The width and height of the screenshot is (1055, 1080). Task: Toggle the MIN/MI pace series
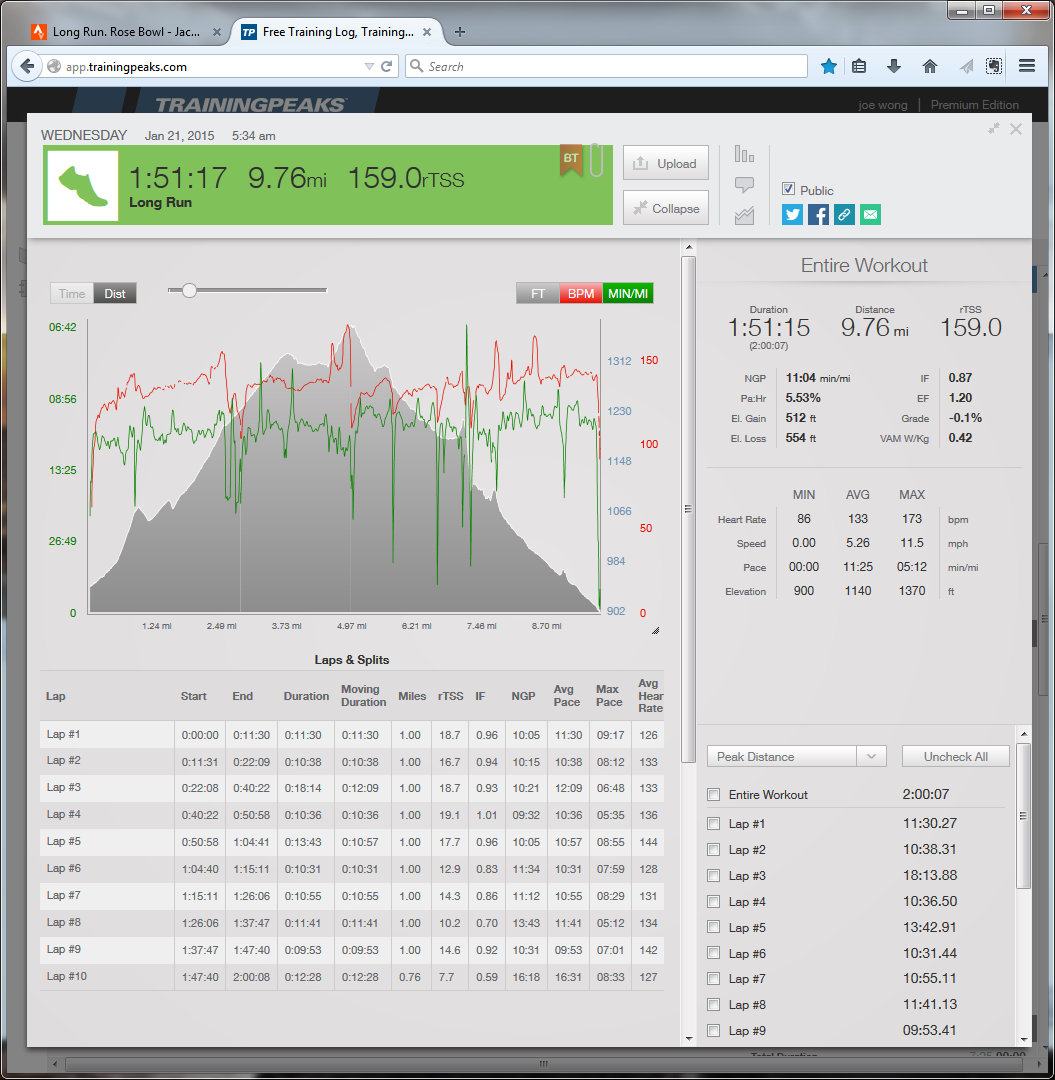tap(628, 294)
